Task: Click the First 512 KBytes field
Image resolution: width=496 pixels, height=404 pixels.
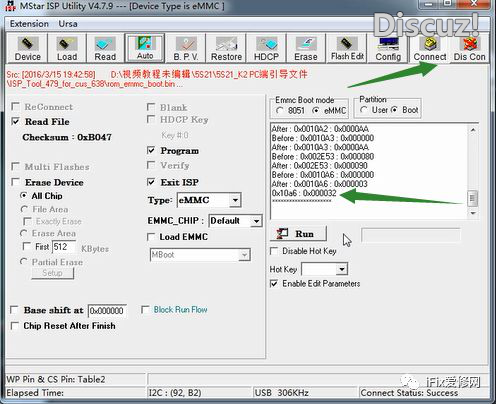Action: point(64,247)
